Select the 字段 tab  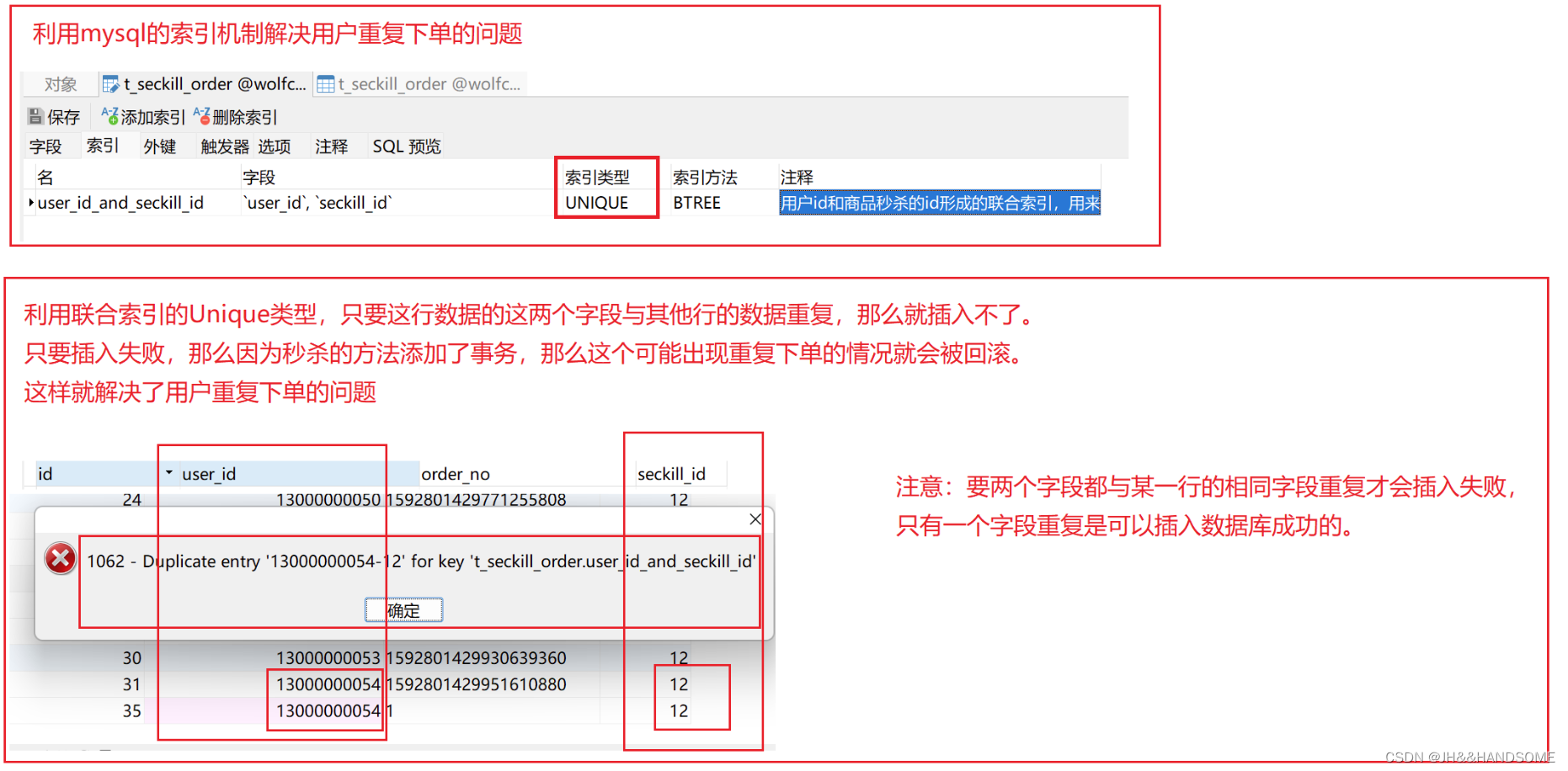45,146
